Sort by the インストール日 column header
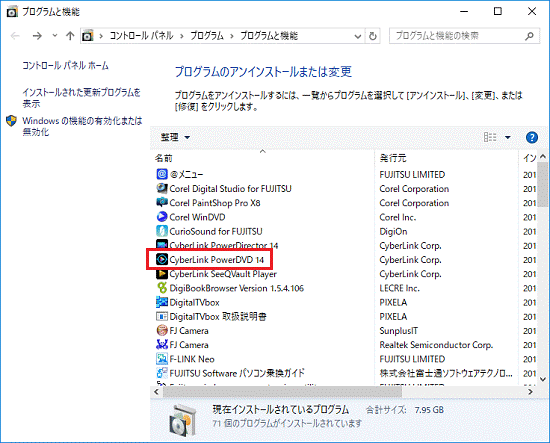The width and height of the screenshot is (550, 443). (529, 158)
